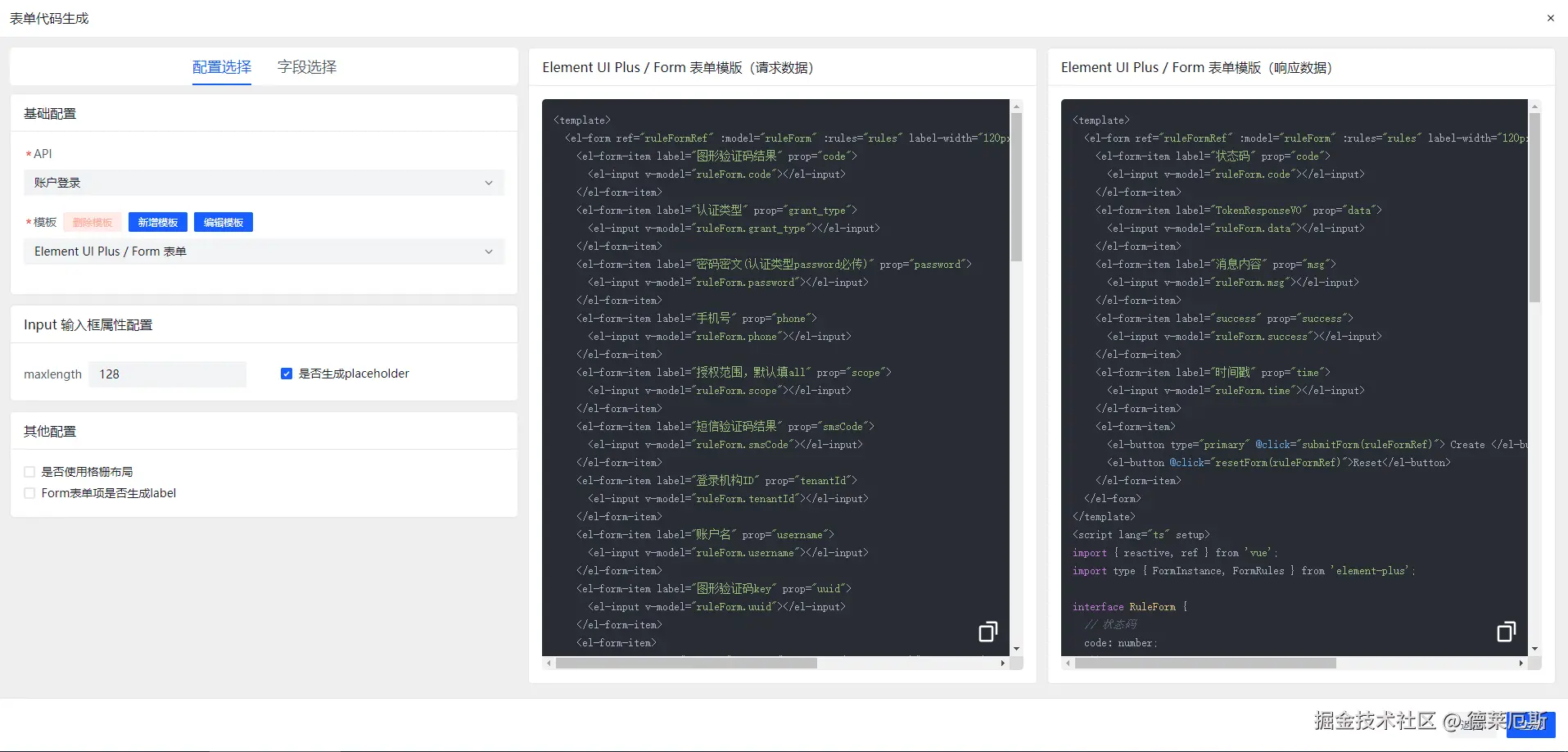Click the code line with label 手机号
The width and height of the screenshot is (1568, 752).
coord(696,319)
